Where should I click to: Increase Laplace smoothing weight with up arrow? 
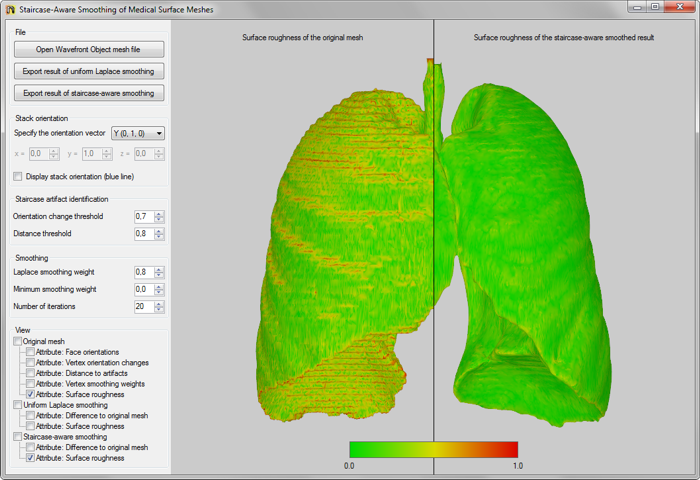click(x=159, y=270)
